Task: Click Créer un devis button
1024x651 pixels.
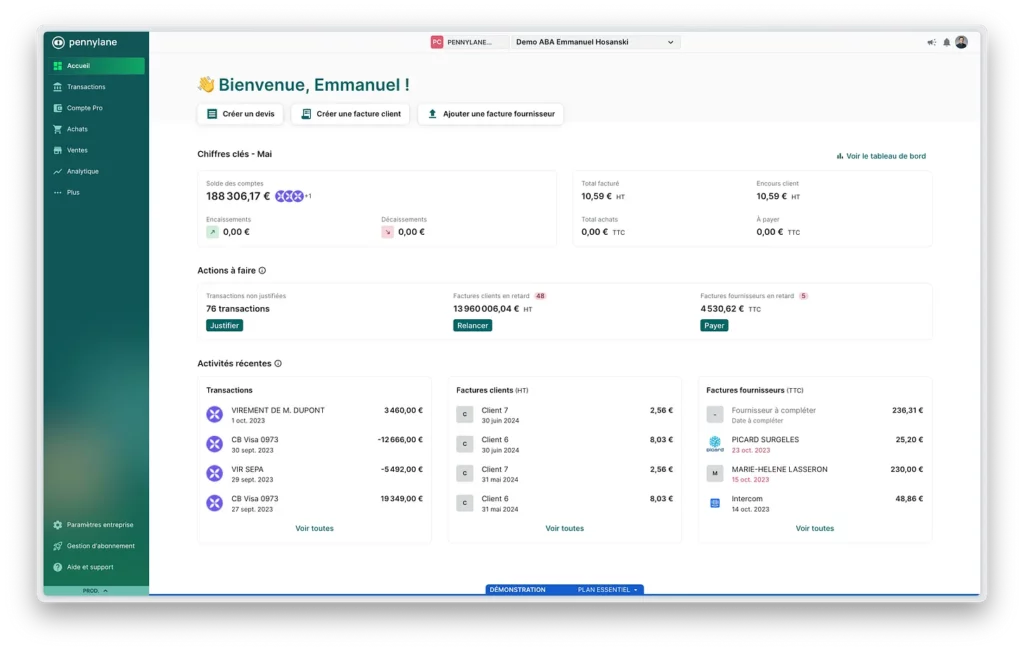Action: pos(240,114)
